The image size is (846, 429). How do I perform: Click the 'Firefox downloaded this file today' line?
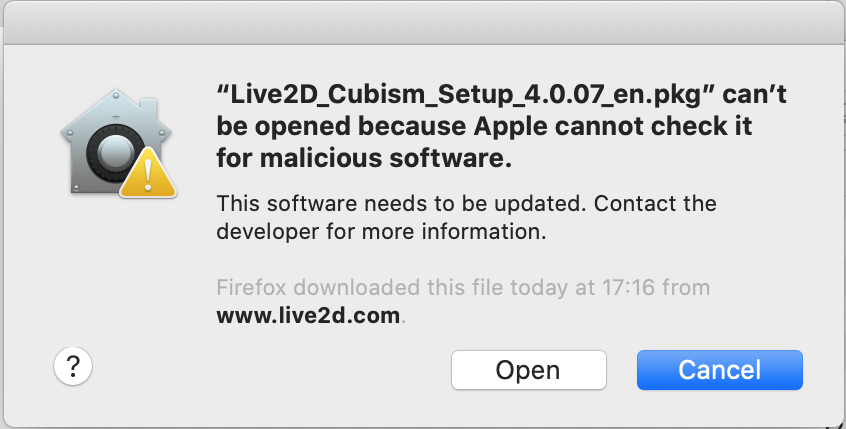click(x=463, y=288)
